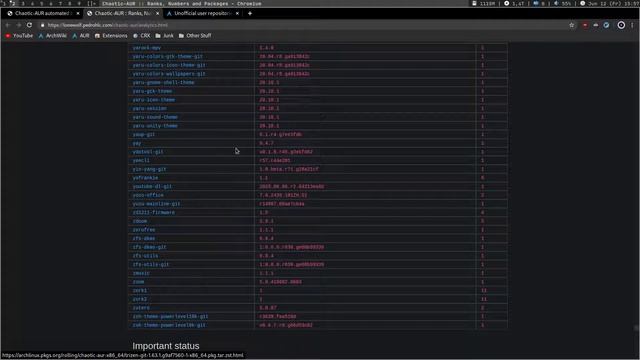Select workspace 2 in status bar
This screenshot has height=360, width=640.
point(13,3)
